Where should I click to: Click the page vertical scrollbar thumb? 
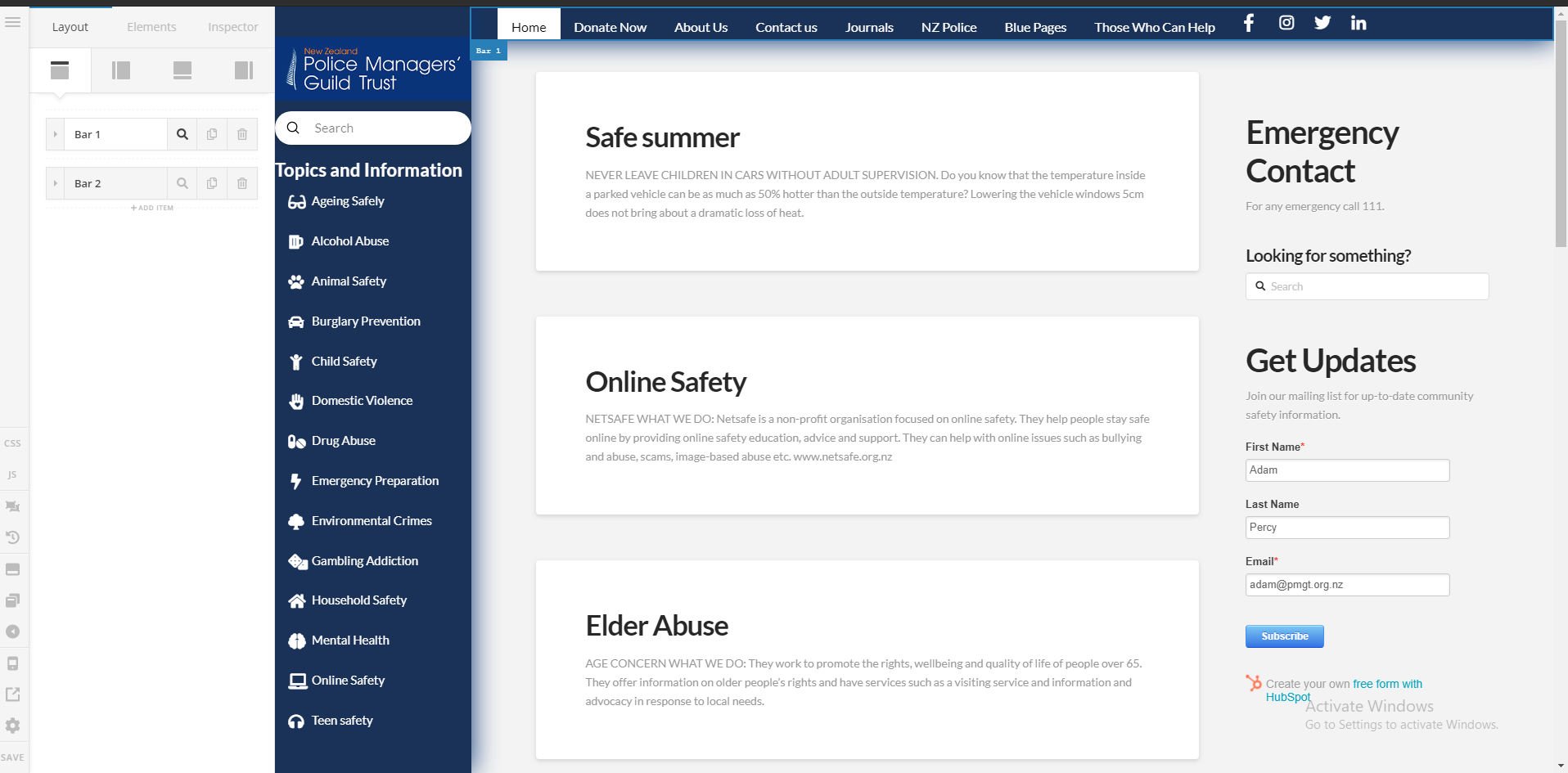1561,135
